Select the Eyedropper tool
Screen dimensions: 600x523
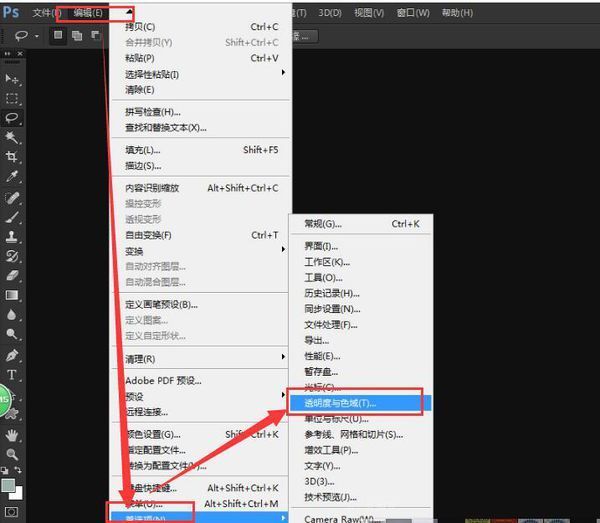point(12,177)
